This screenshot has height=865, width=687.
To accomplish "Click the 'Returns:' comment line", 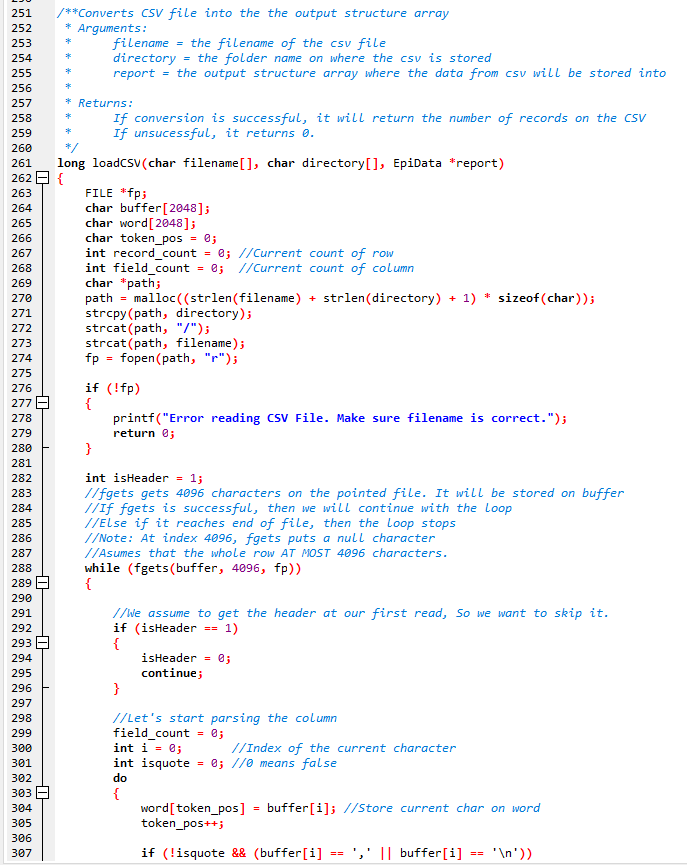I will (x=105, y=103).
